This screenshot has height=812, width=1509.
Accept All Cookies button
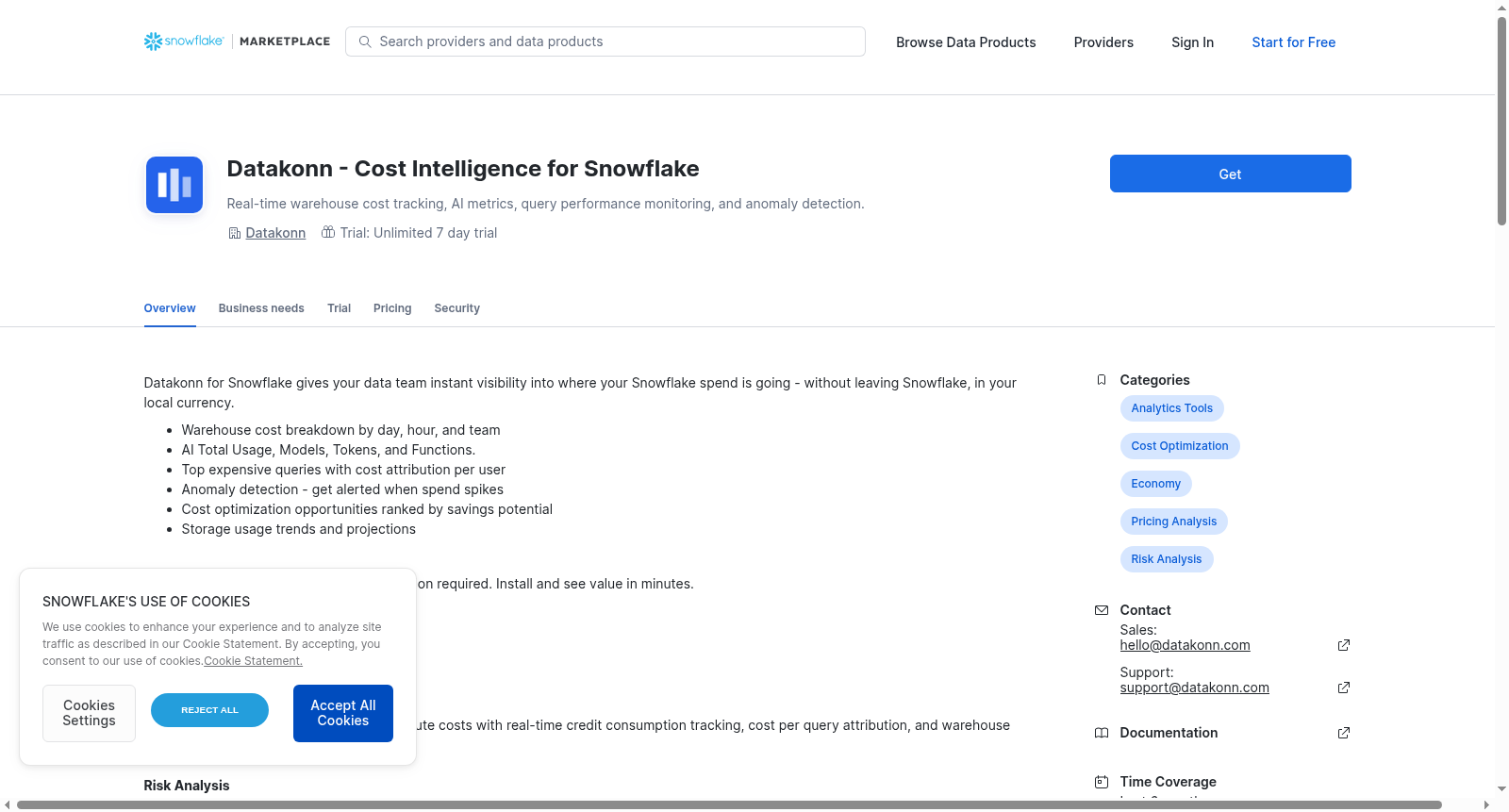pyautogui.click(x=343, y=713)
